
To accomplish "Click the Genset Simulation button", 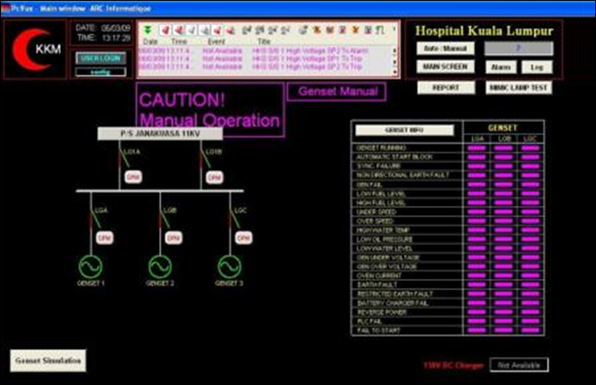I will [48, 361].
